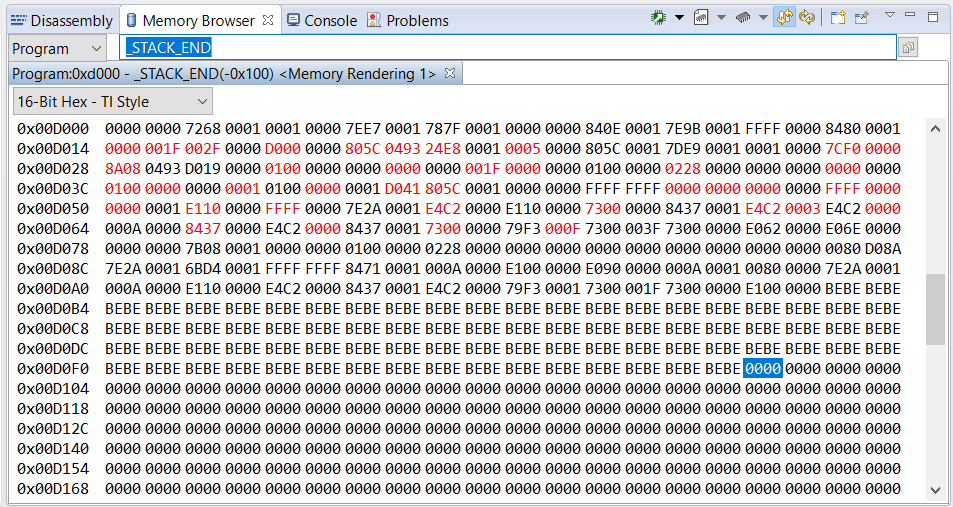Viewport: 953px width, 507px height.
Task: Select memory cell D019
Action: [x=203, y=169]
